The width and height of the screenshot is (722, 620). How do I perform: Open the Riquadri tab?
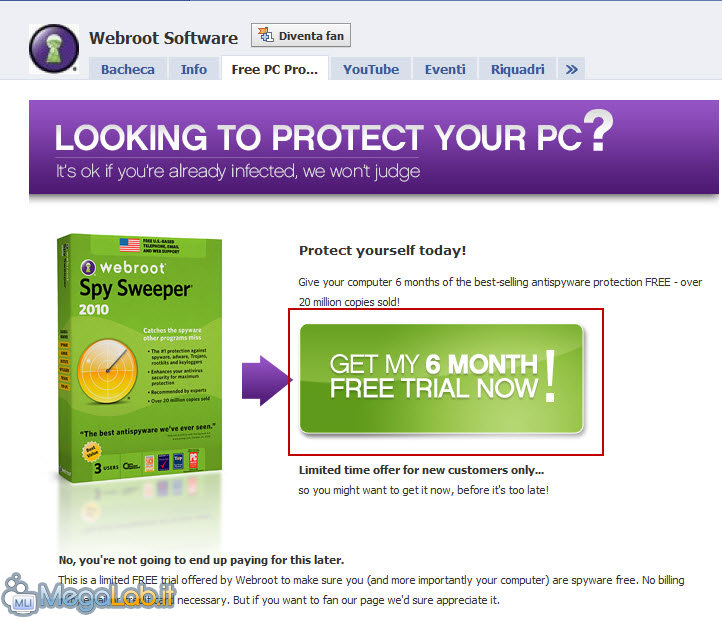pyautogui.click(x=517, y=69)
